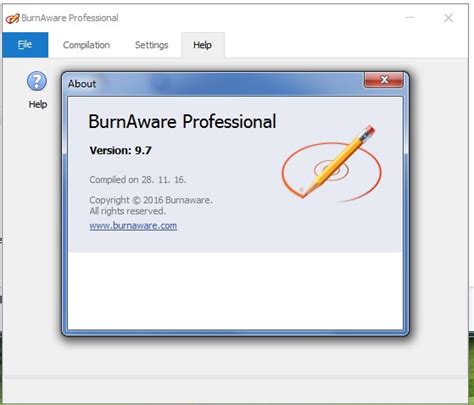Close the About dialog with red X

pyautogui.click(x=384, y=80)
